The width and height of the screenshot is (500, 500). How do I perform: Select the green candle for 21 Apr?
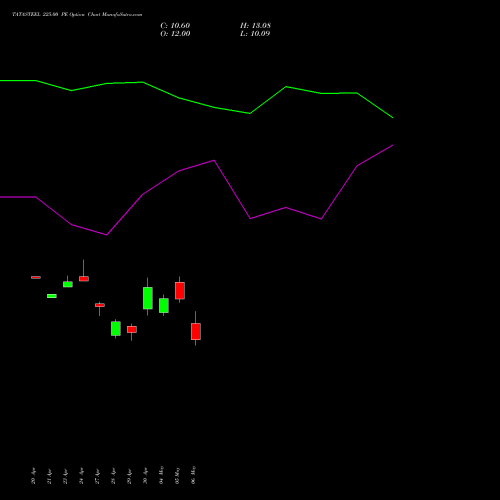pyautogui.click(x=52, y=296)
